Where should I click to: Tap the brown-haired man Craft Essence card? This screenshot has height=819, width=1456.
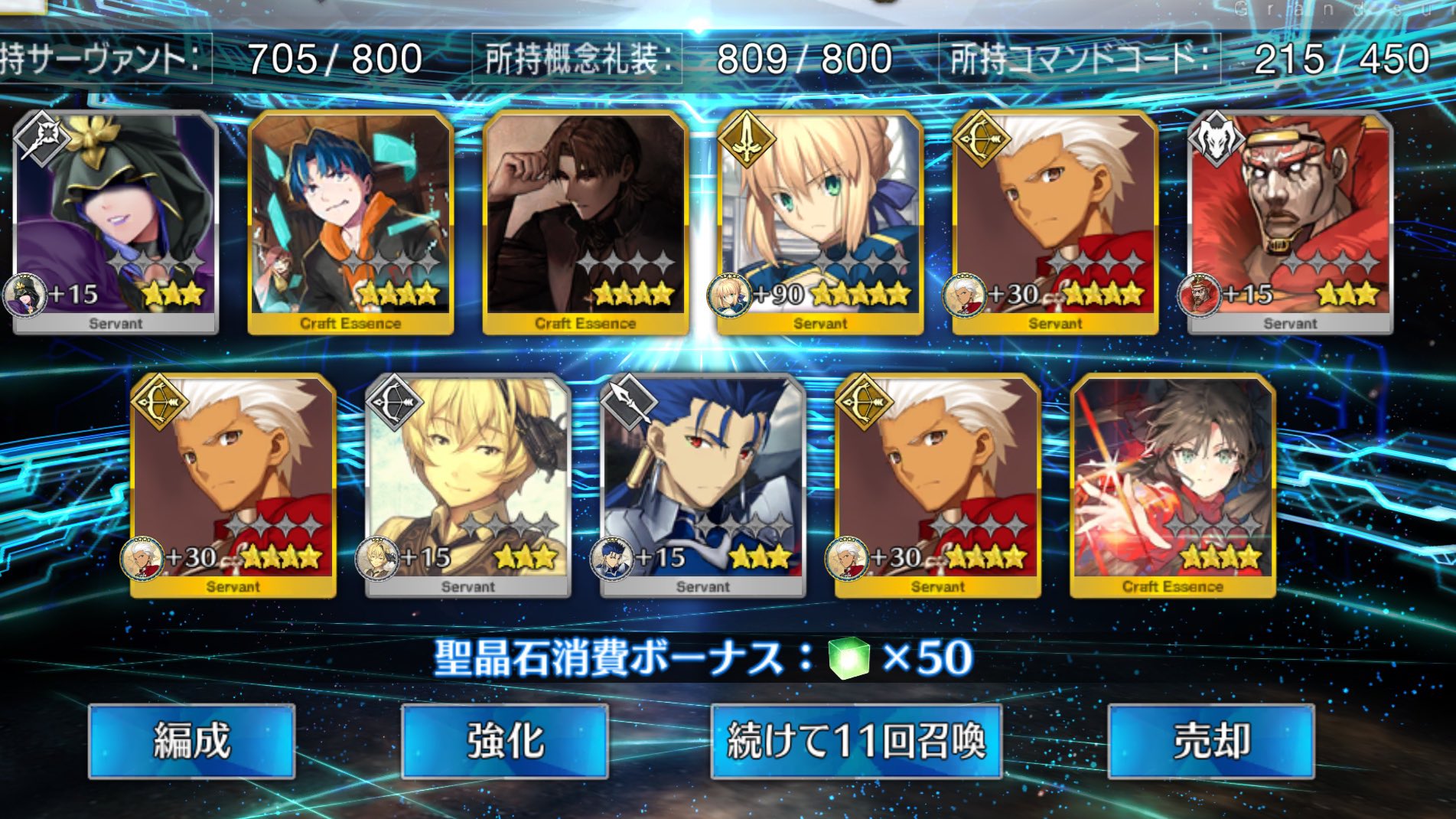point(585,223)
